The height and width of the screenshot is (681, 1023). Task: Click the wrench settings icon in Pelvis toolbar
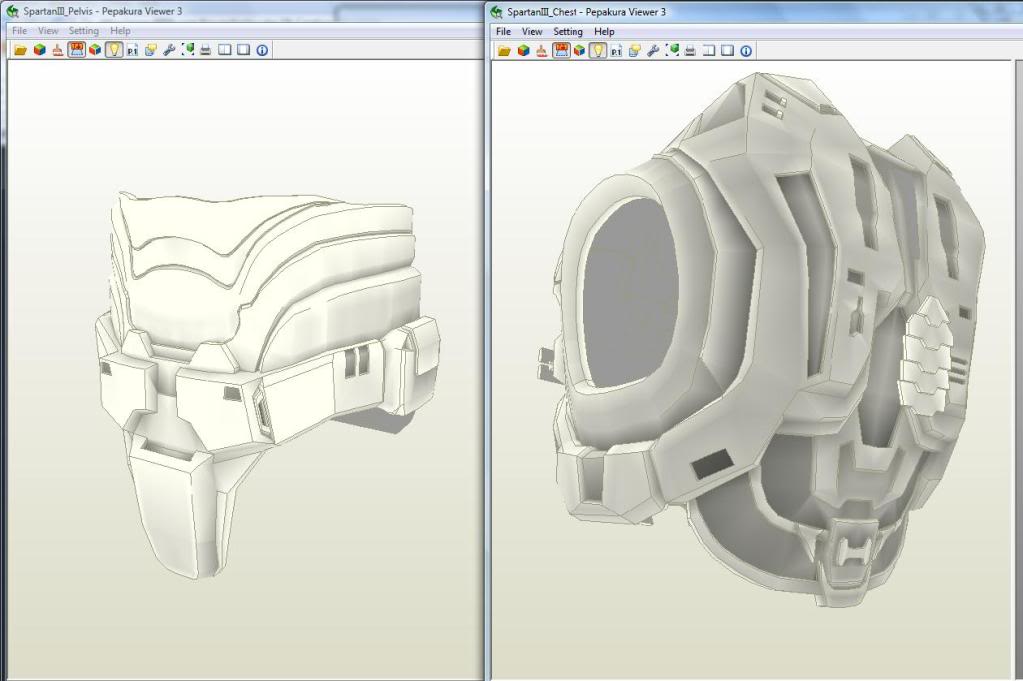169,50
